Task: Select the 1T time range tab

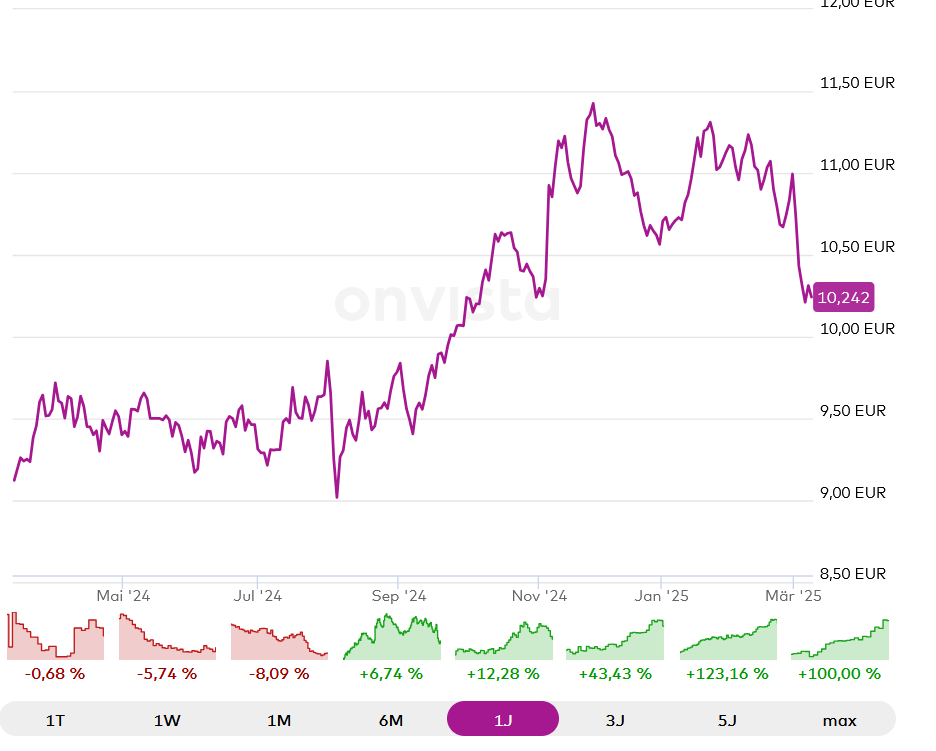Action: tap(56, 720)
